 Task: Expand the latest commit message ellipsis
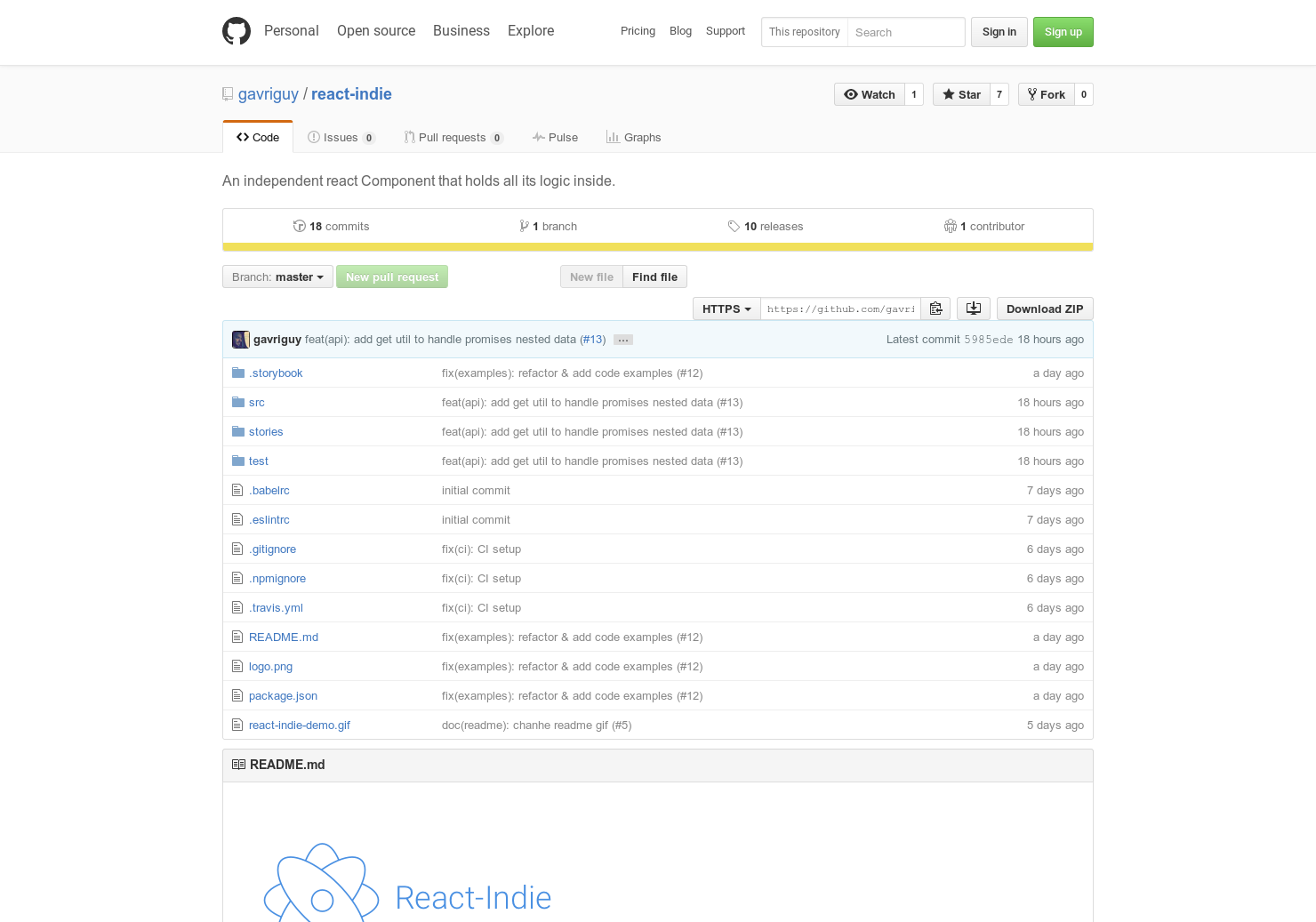click(622, 339)
